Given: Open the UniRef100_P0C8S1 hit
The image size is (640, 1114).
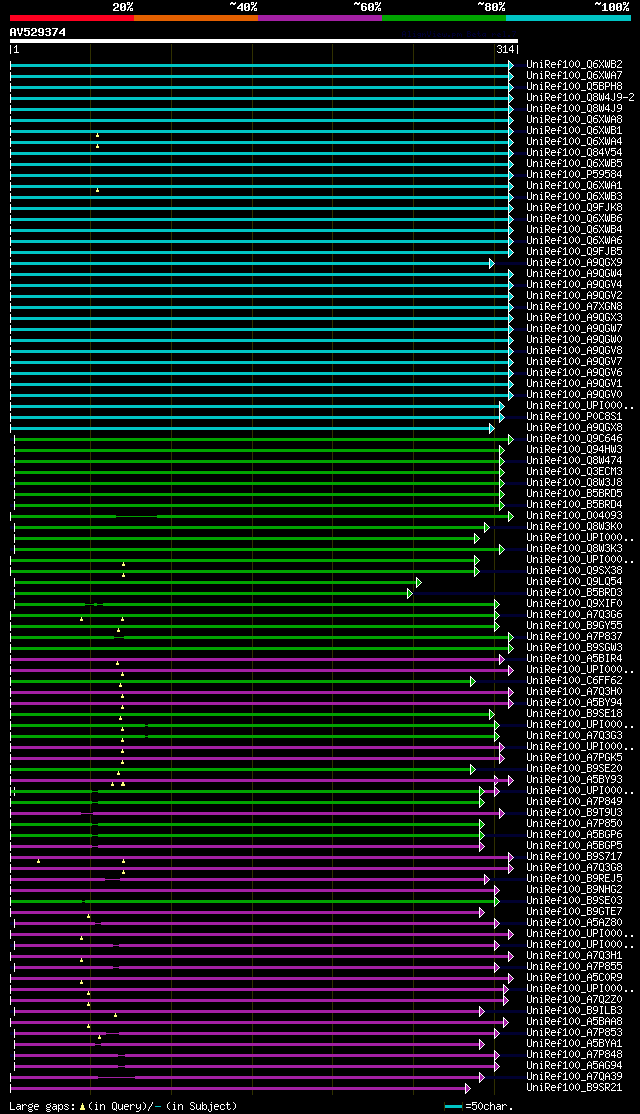Looking at the screenshot, I should [574, 416].
